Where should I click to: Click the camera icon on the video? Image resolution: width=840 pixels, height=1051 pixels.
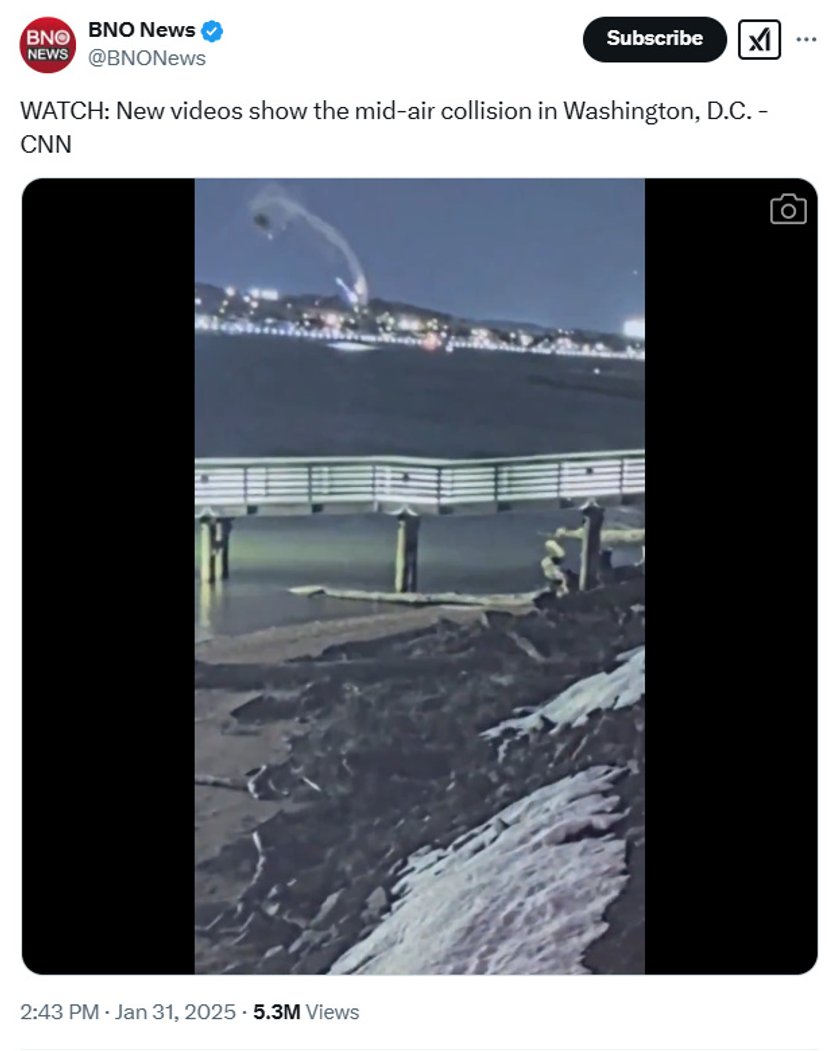[x=788, y=209]
